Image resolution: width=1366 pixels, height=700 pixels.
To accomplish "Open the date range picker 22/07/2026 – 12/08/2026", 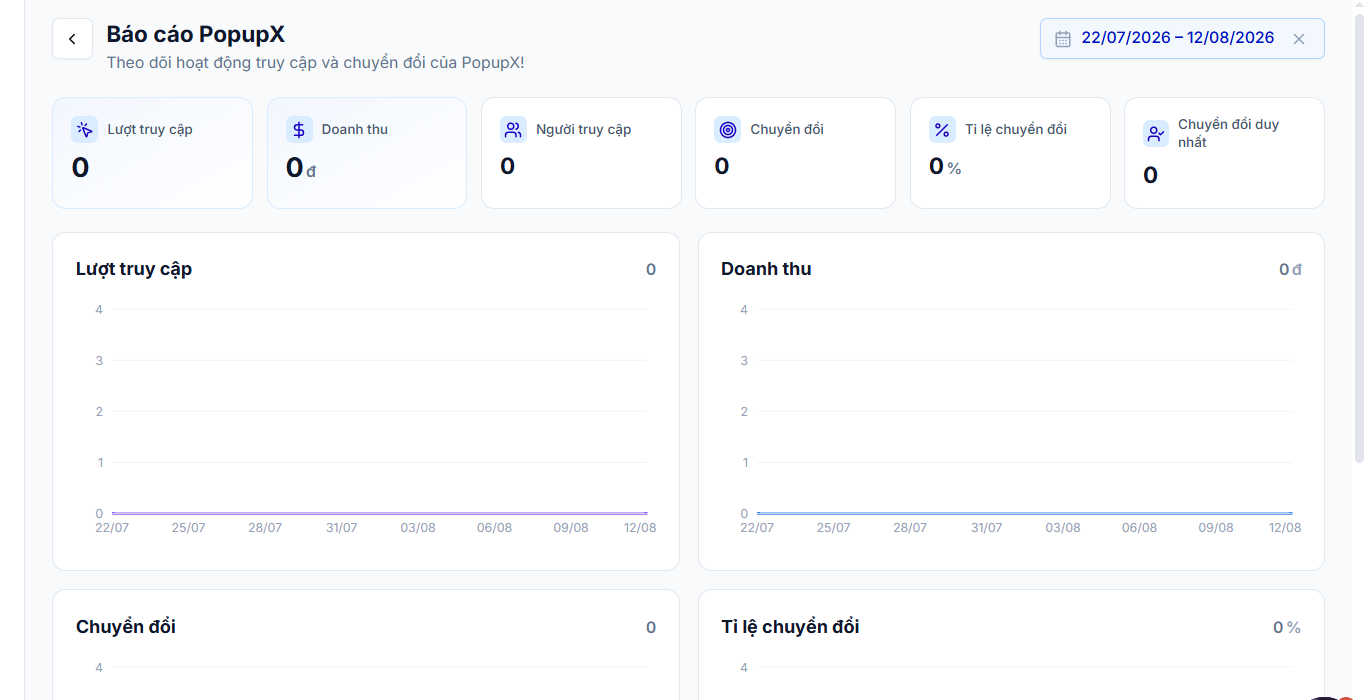I will click(1182, 39).
